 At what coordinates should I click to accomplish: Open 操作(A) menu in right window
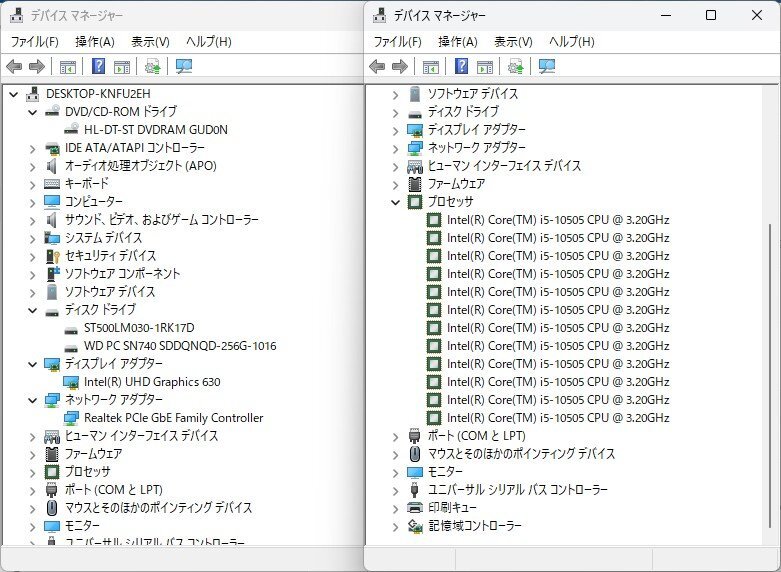(x=458, y=42)
